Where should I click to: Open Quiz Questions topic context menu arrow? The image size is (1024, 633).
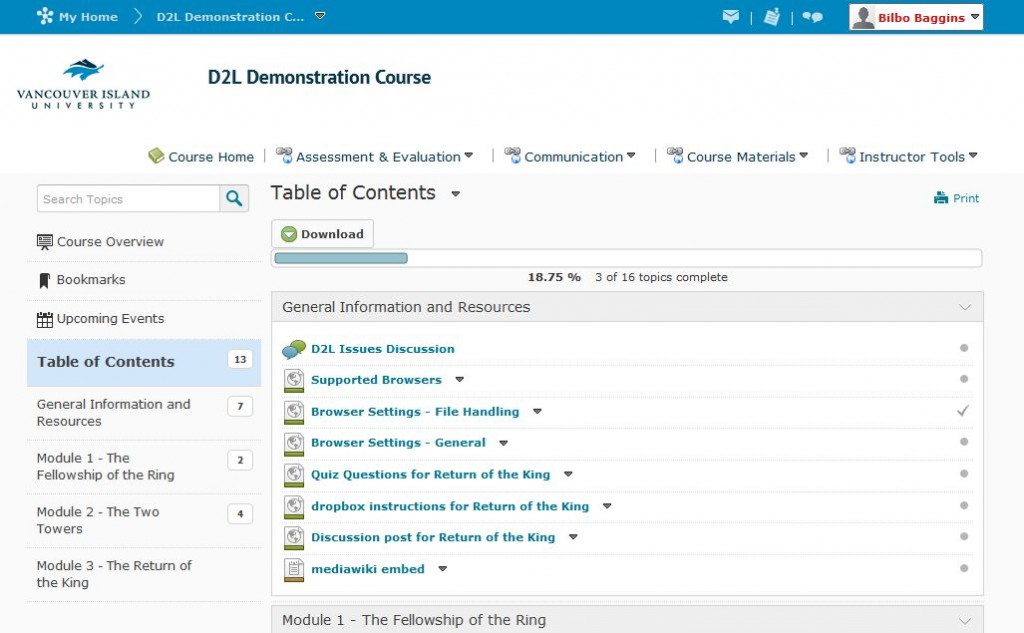point(568,474)
